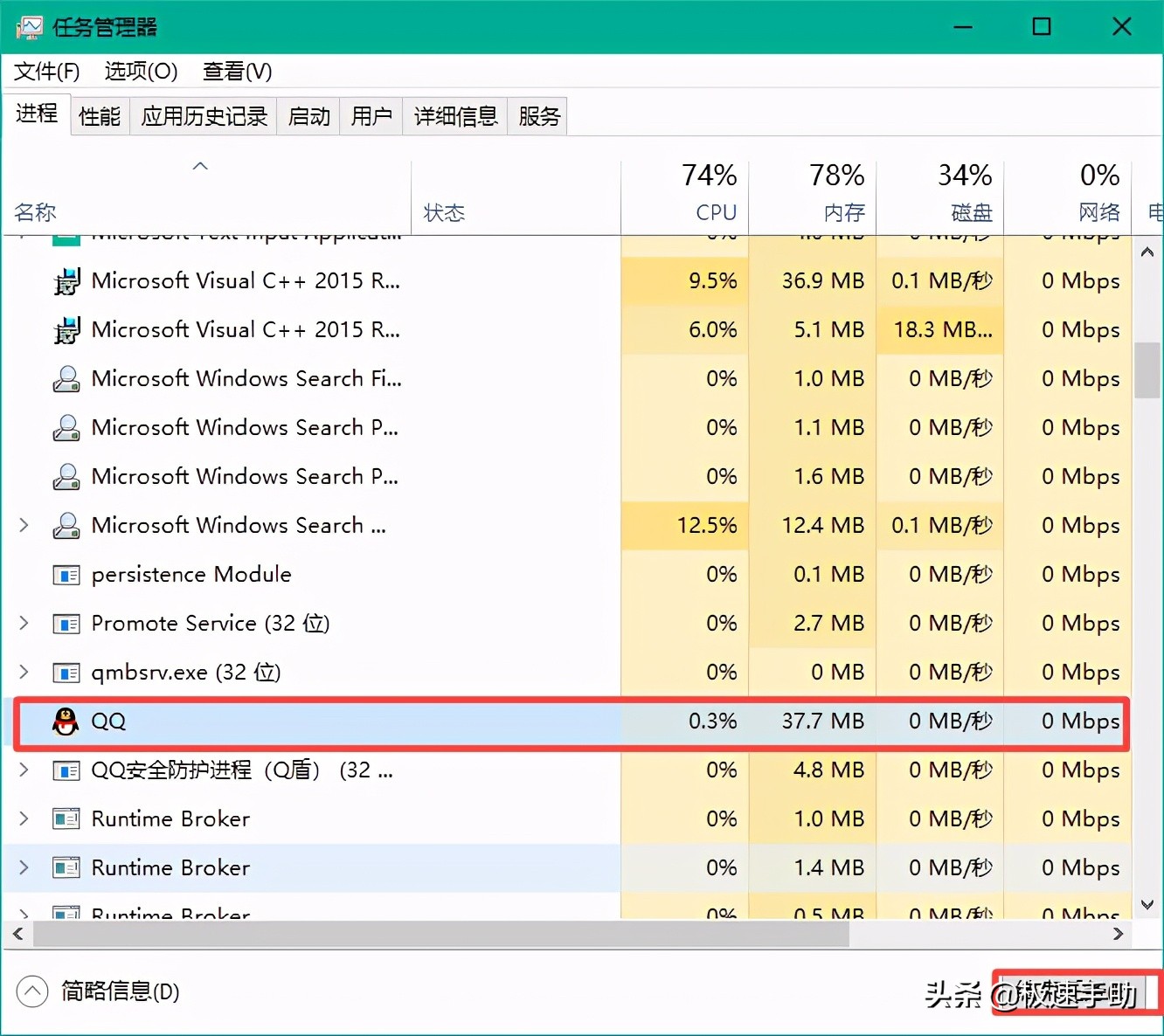
Task: Sort processes by the CPU column
Action: coord(716,192)
